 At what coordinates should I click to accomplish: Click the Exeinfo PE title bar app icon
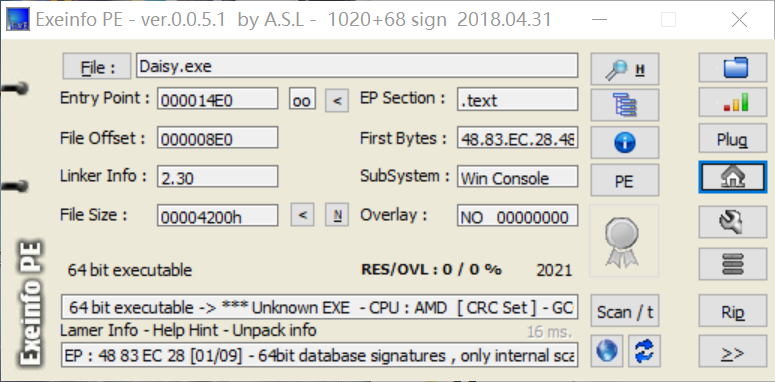point(18,20)
